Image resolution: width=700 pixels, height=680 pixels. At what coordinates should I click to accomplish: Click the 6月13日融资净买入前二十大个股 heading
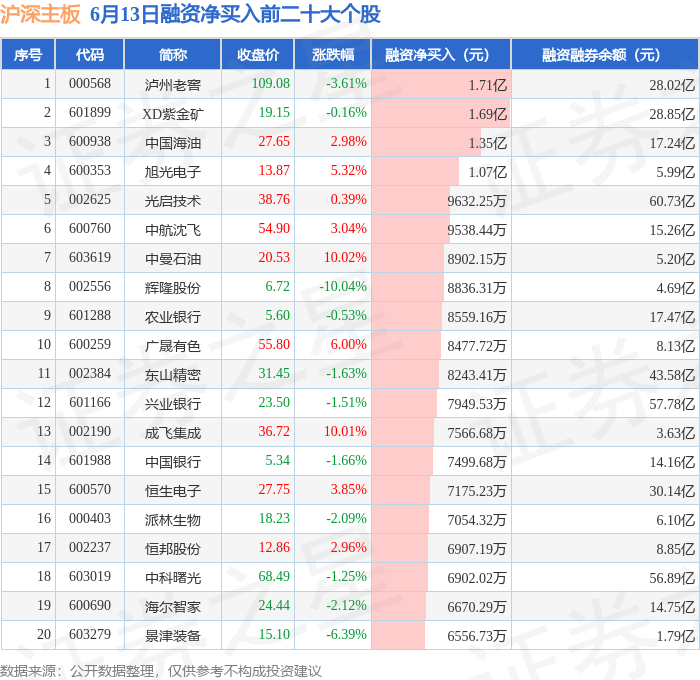(x=235, y=14)
